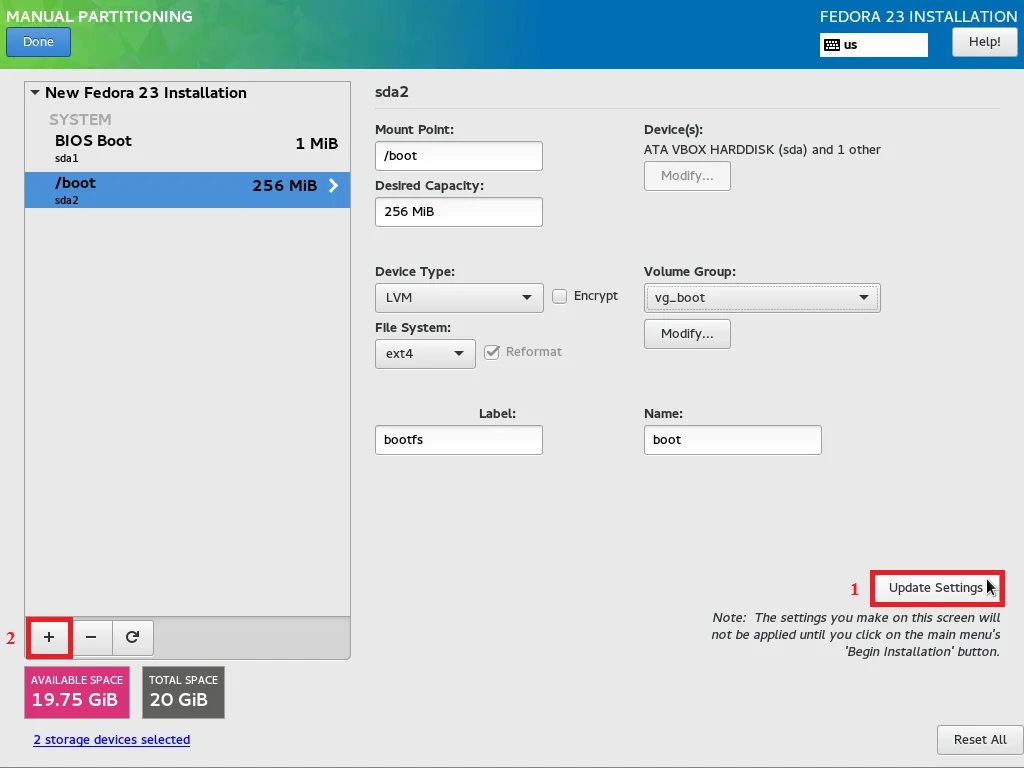Remove selected mount point with minus button

pyautogui.click(x=91, y=637)
